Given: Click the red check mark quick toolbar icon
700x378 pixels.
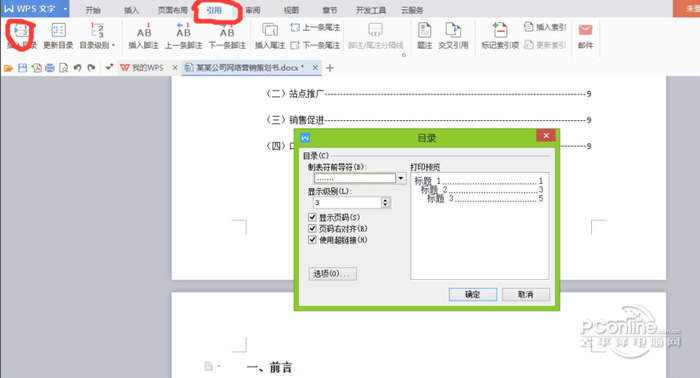Looking at the screenshot, I should pos(109,68).
